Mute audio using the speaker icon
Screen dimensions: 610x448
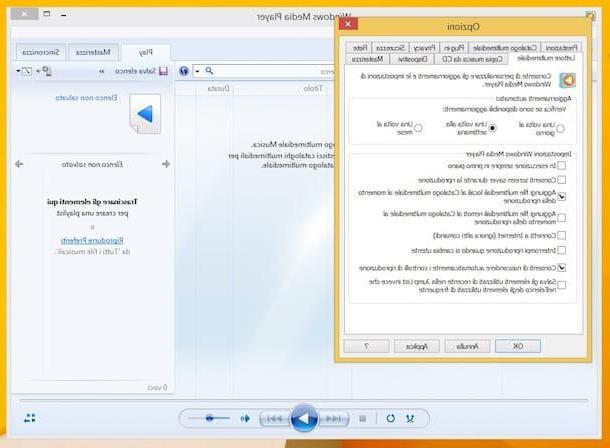pyautogui.click(x=245, y=418)
